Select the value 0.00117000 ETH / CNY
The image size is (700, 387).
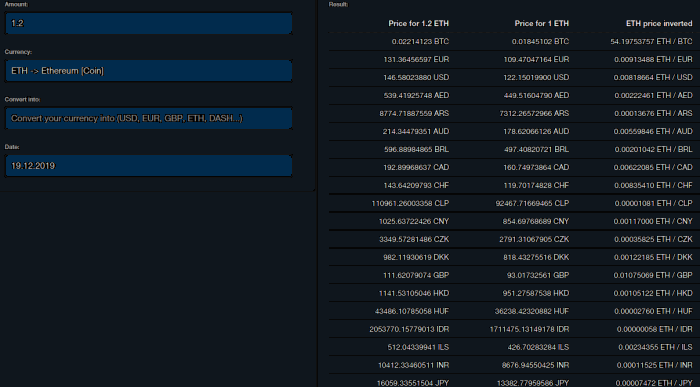pos(653,221)
